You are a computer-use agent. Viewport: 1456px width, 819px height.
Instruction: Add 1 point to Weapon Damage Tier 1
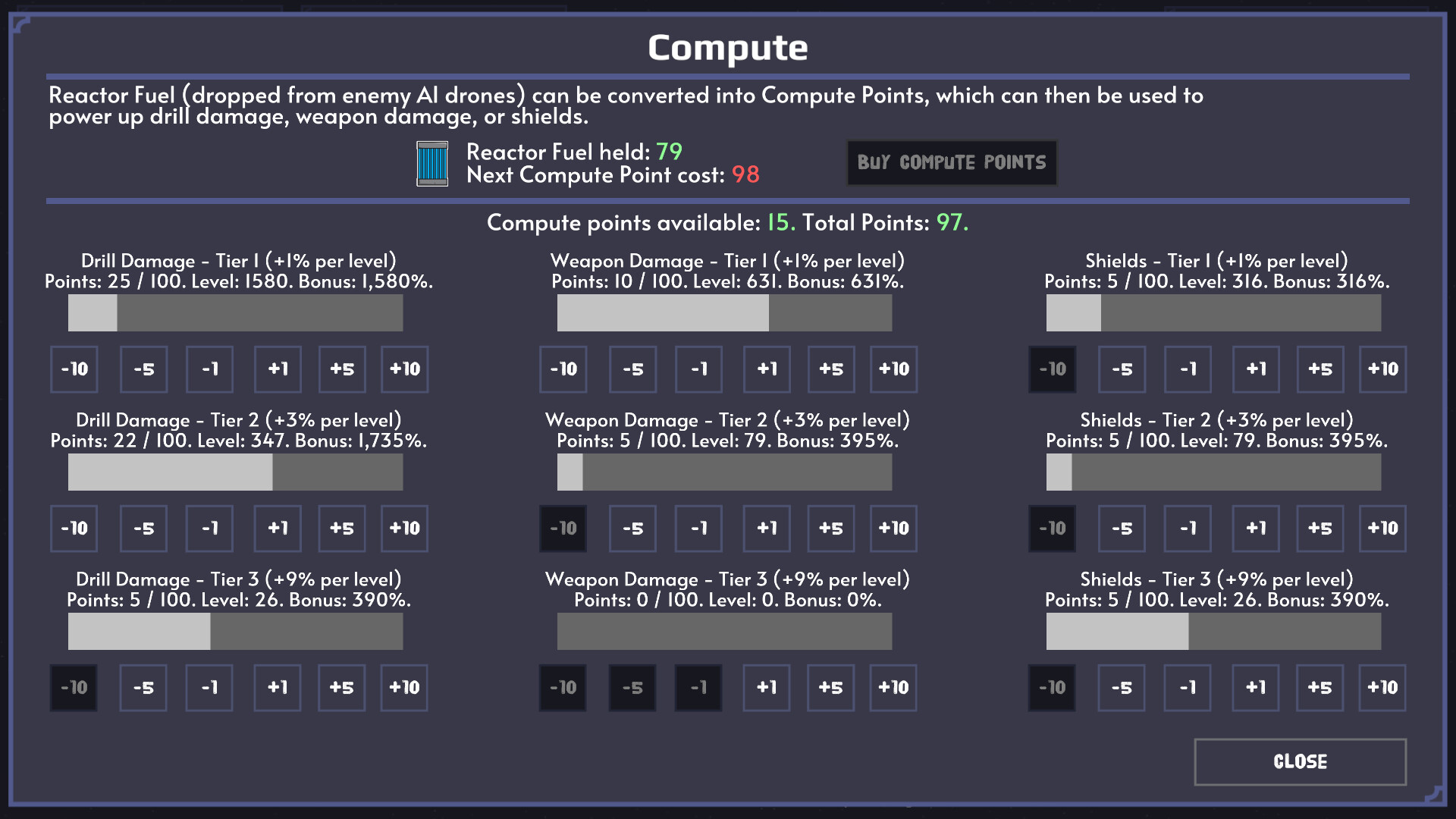point(767,369)
